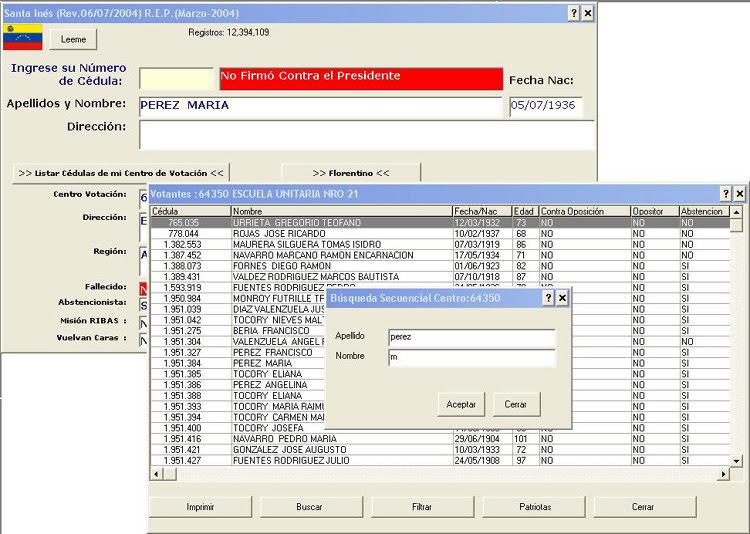Click help icon in Votantes window title
750x534 pixels.
coord(726,194)
